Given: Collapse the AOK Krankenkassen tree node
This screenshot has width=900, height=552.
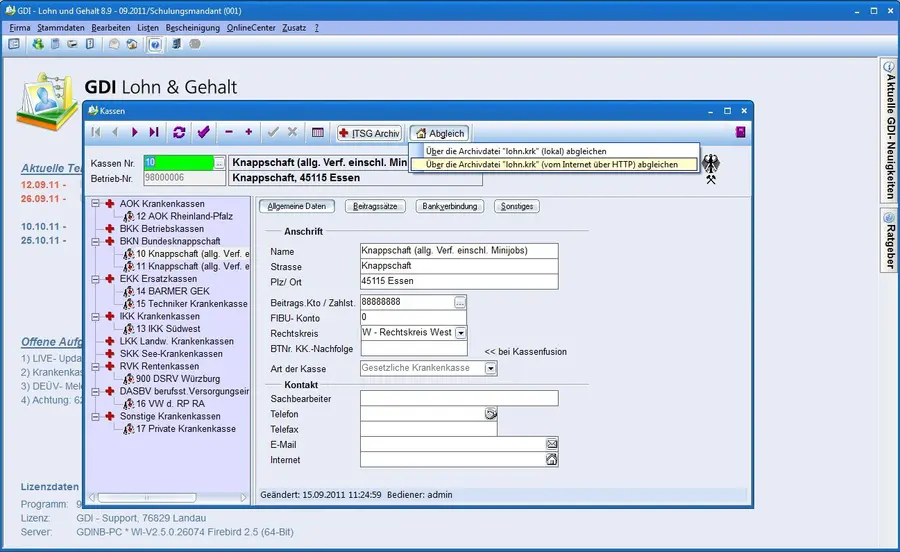Looking at the screenshot, I should point(96,204).
